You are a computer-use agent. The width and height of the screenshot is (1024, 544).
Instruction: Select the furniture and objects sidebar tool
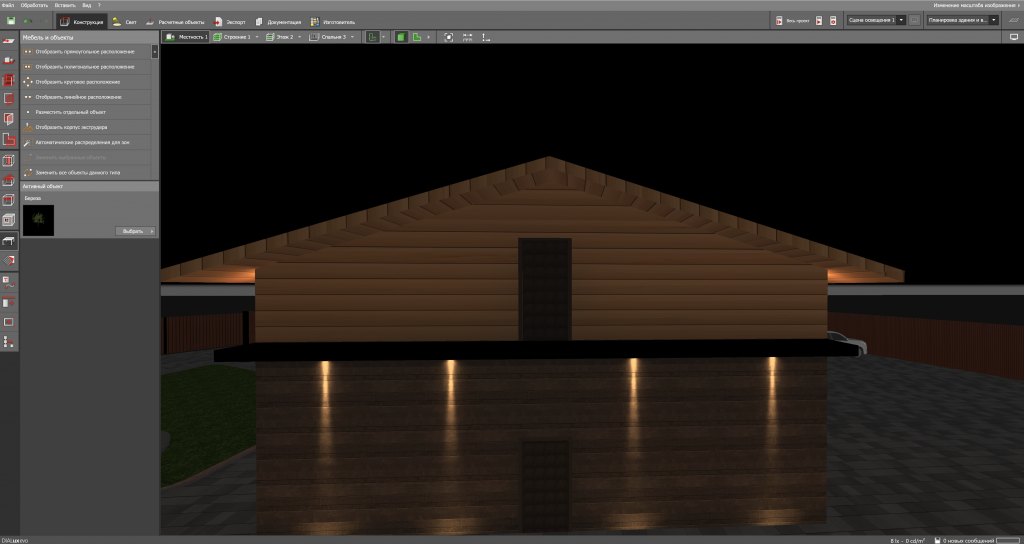click(9, 242)
